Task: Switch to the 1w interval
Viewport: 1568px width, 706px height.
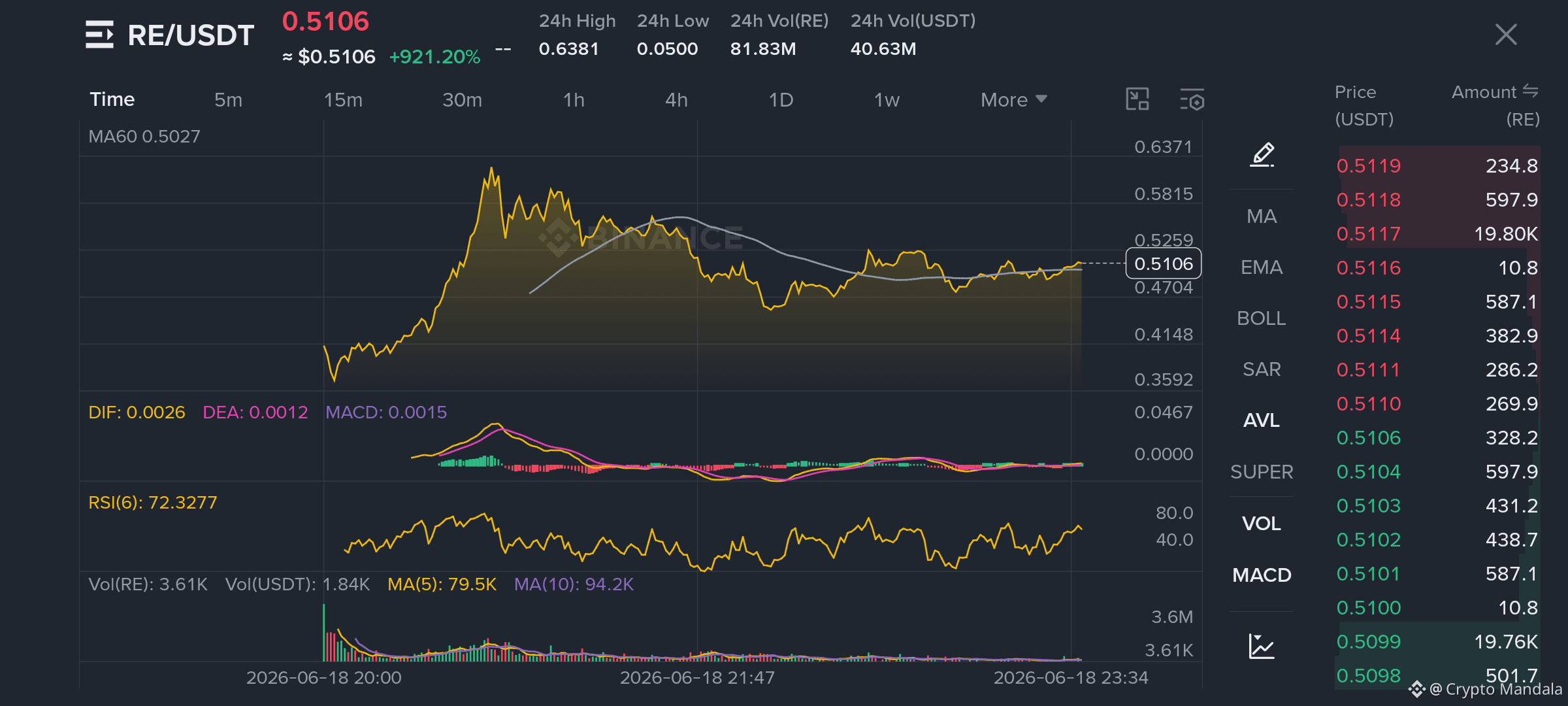Action: pyautogui.click(x=887, y=99)
